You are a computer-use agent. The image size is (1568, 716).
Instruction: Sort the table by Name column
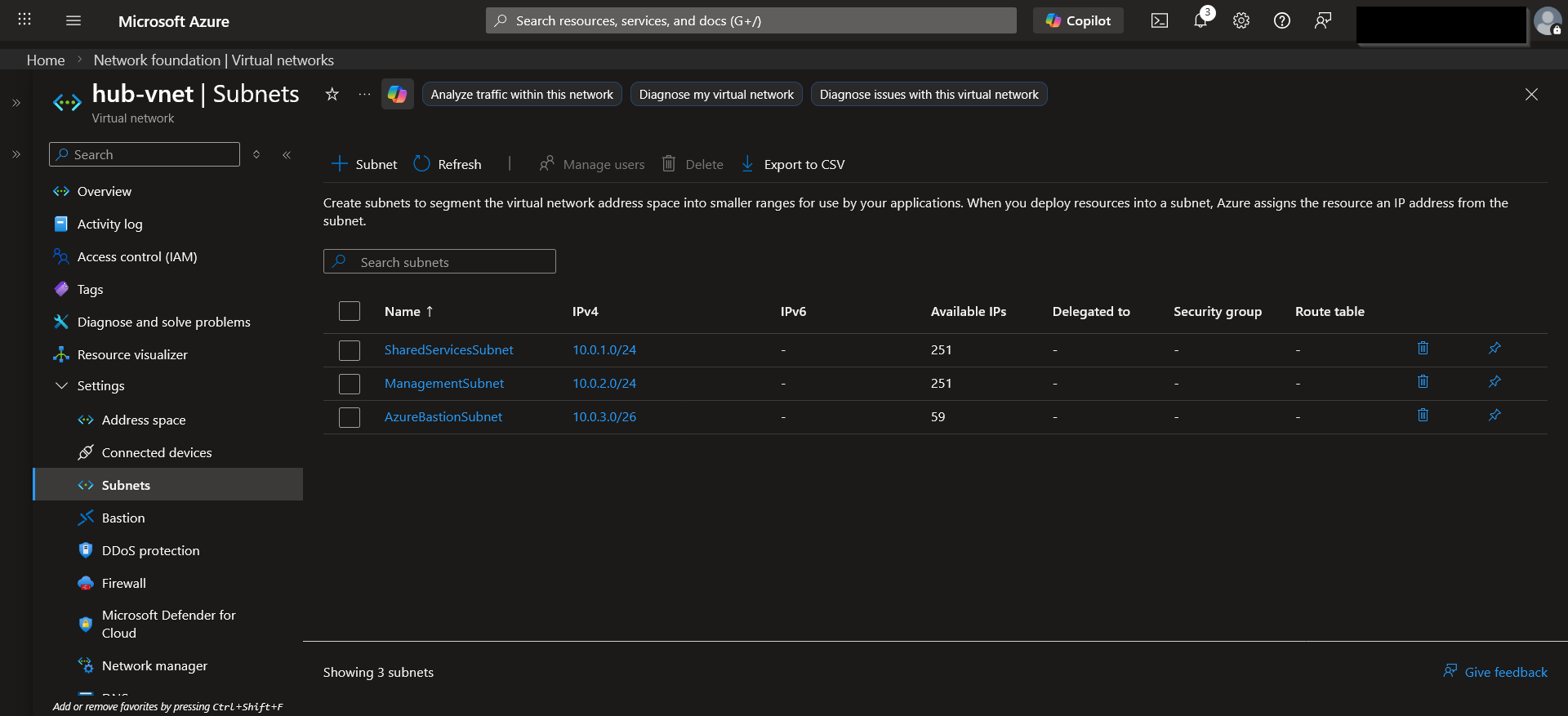point(409,311)
